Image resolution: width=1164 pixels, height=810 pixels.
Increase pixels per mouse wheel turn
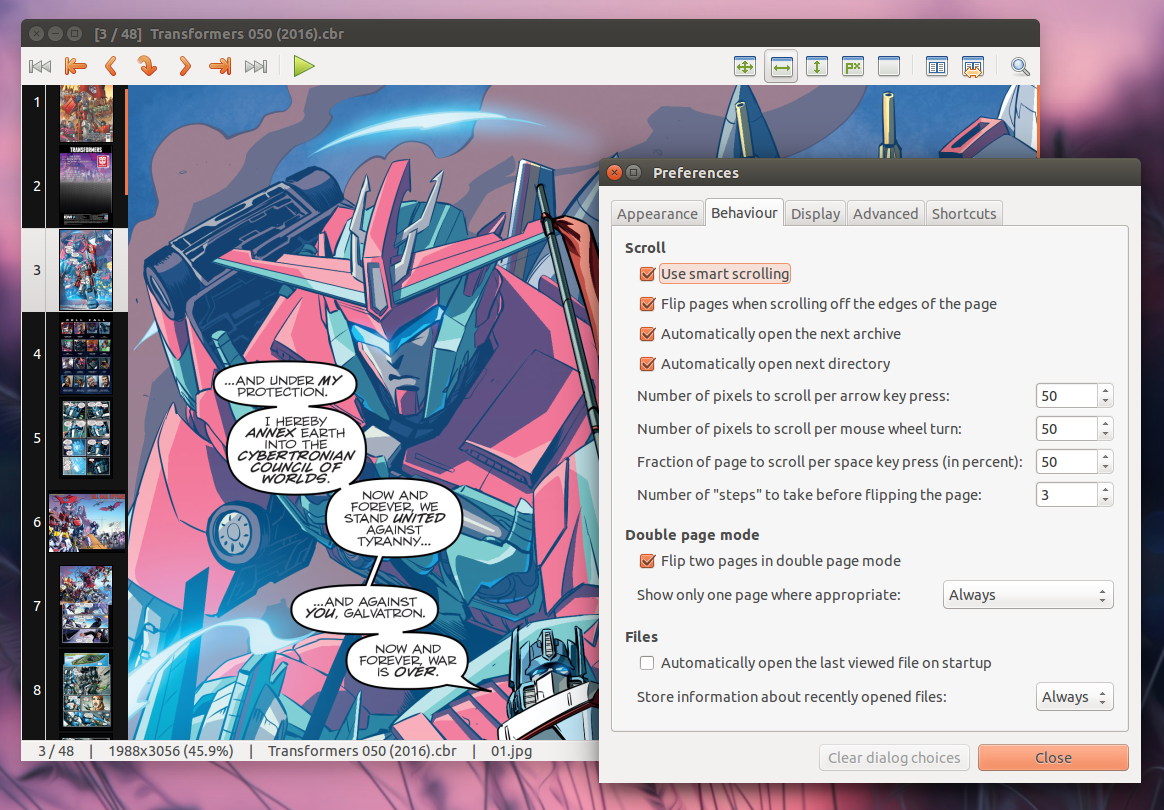1105,423
